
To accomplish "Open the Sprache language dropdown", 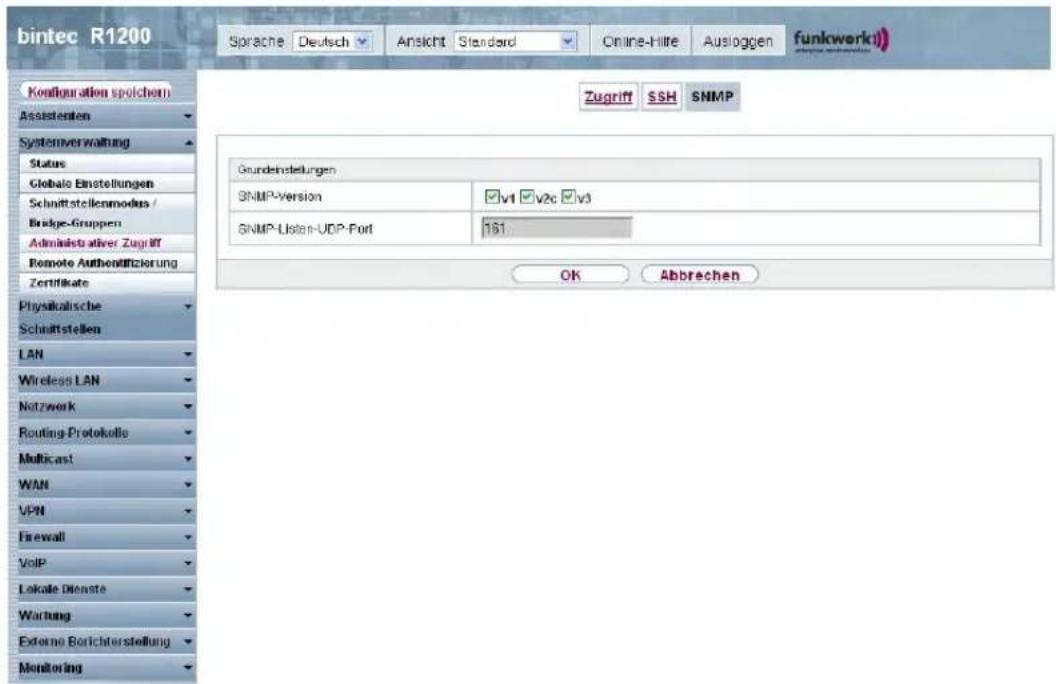I will click(x=333, y=42).
